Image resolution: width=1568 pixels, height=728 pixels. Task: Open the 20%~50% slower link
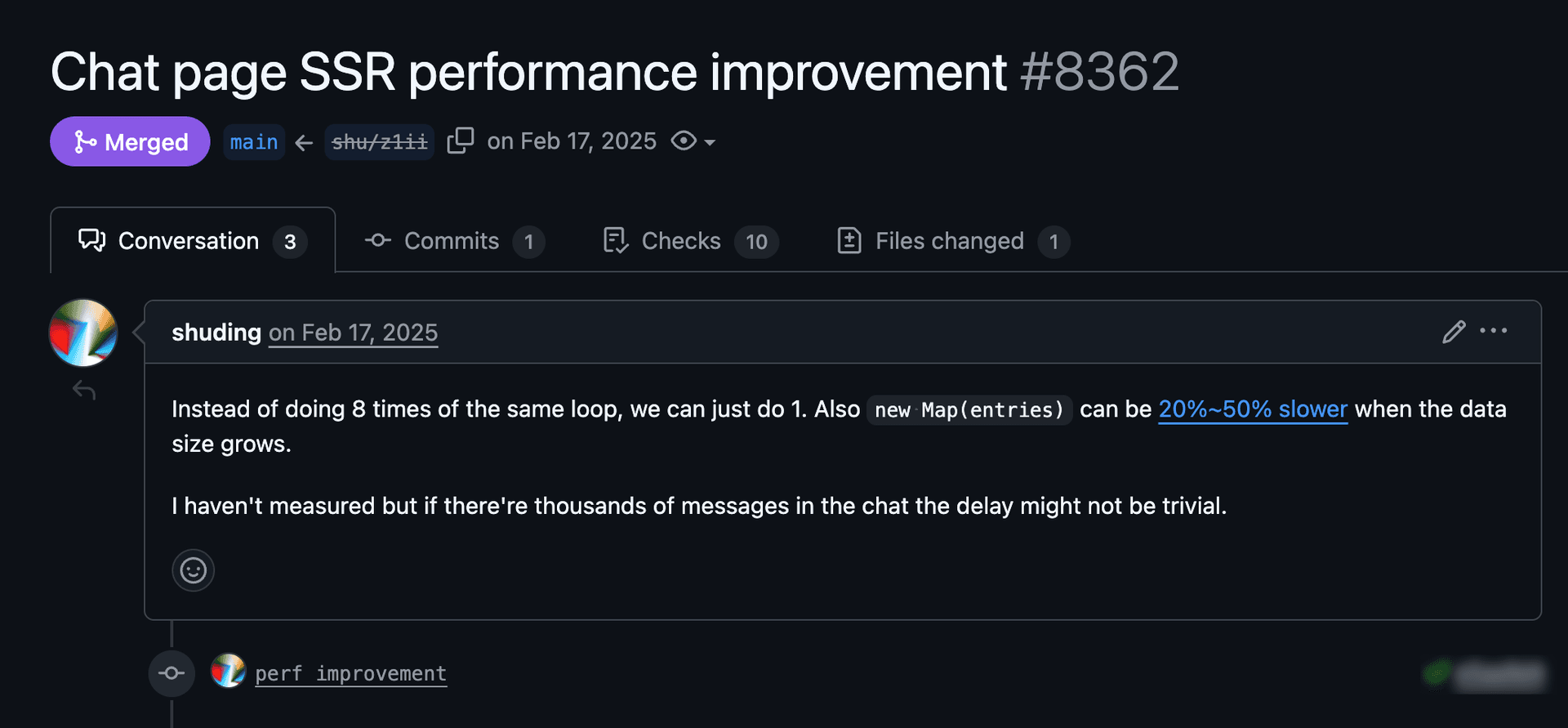pos(1253,409)
